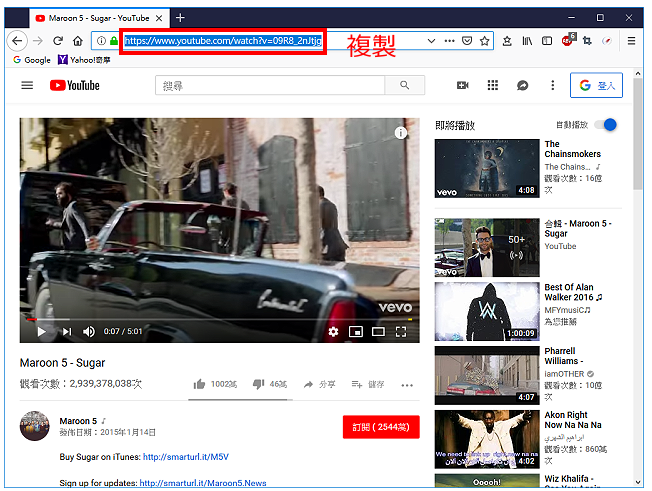Image resolution: width=652 pixels, height=491 pixels.
Task: Focus the YouTube search box
Action: click(270, 86)
